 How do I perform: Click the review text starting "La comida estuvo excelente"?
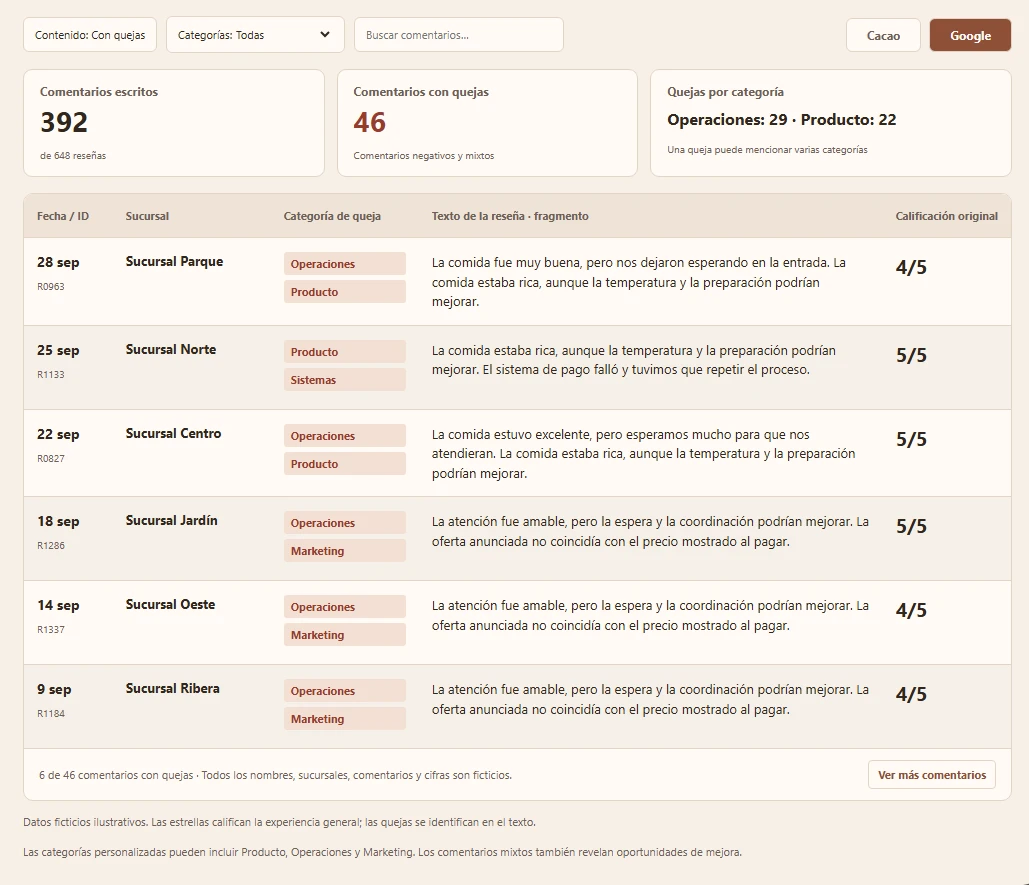click(x=643, y=453)
